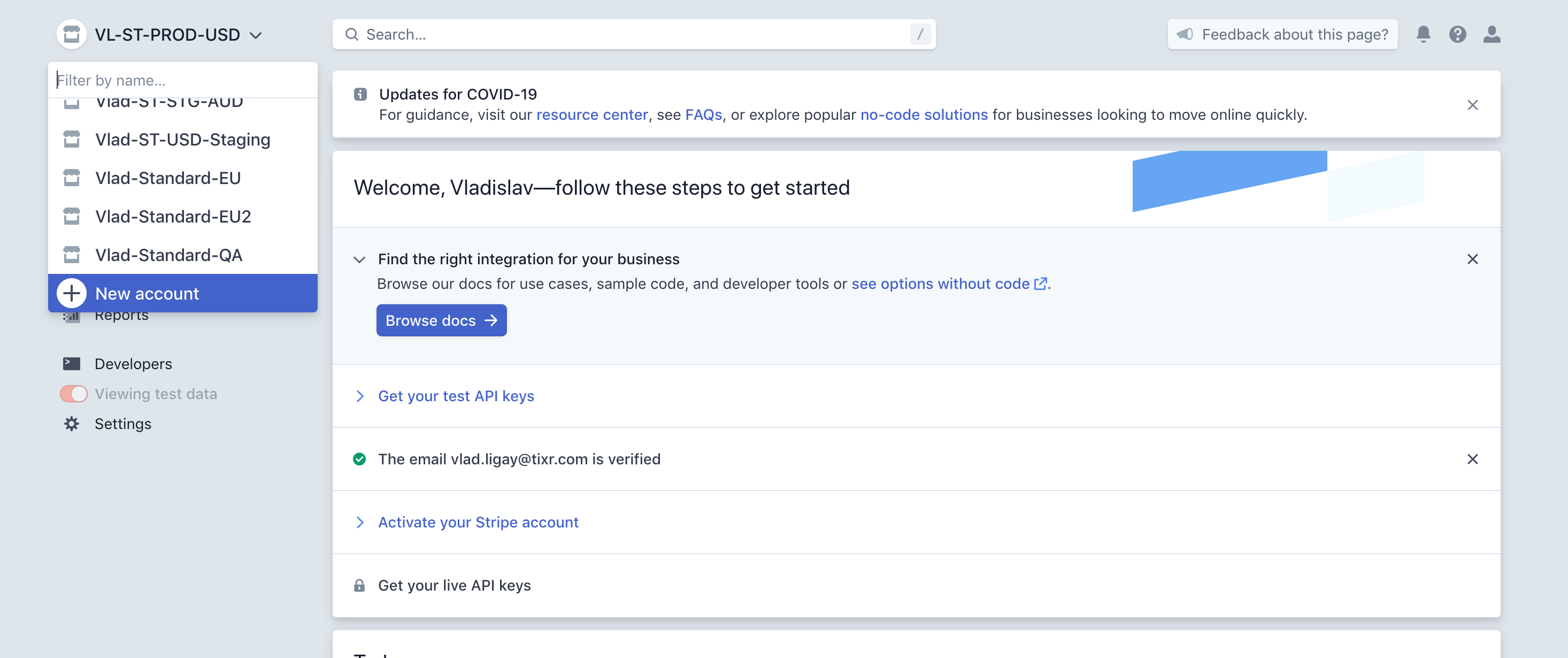This screenshot has width=1568, height=658.
Task: Click the Developers terminal icon
Action: [x=72, y=363]
